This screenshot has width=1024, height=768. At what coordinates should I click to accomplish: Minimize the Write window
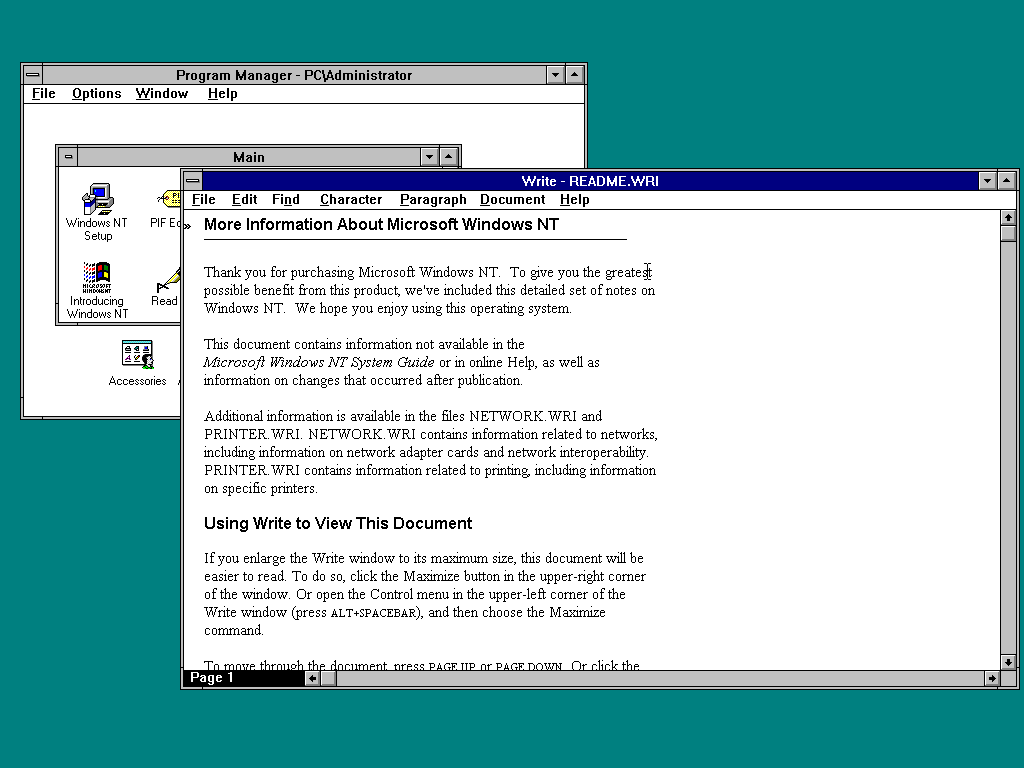[987, 181]
